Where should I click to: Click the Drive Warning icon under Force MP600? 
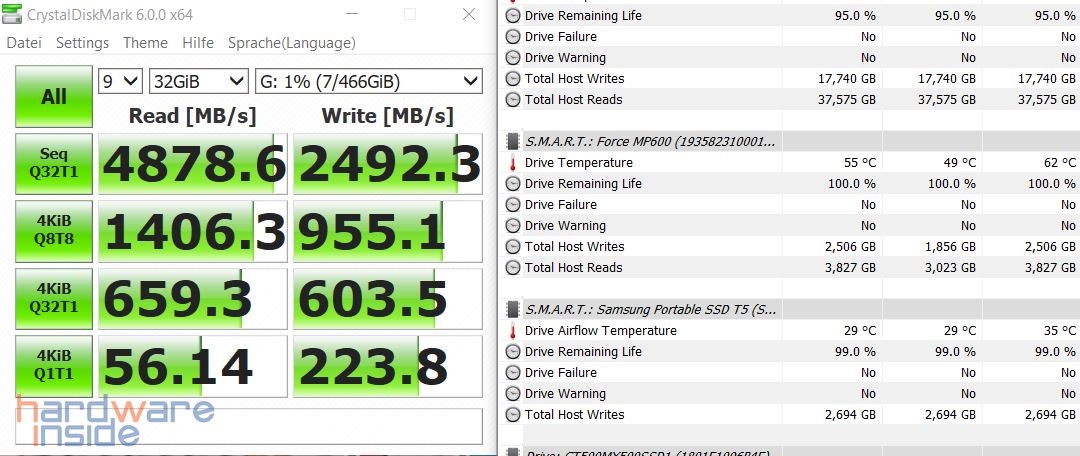click(513, 226)
